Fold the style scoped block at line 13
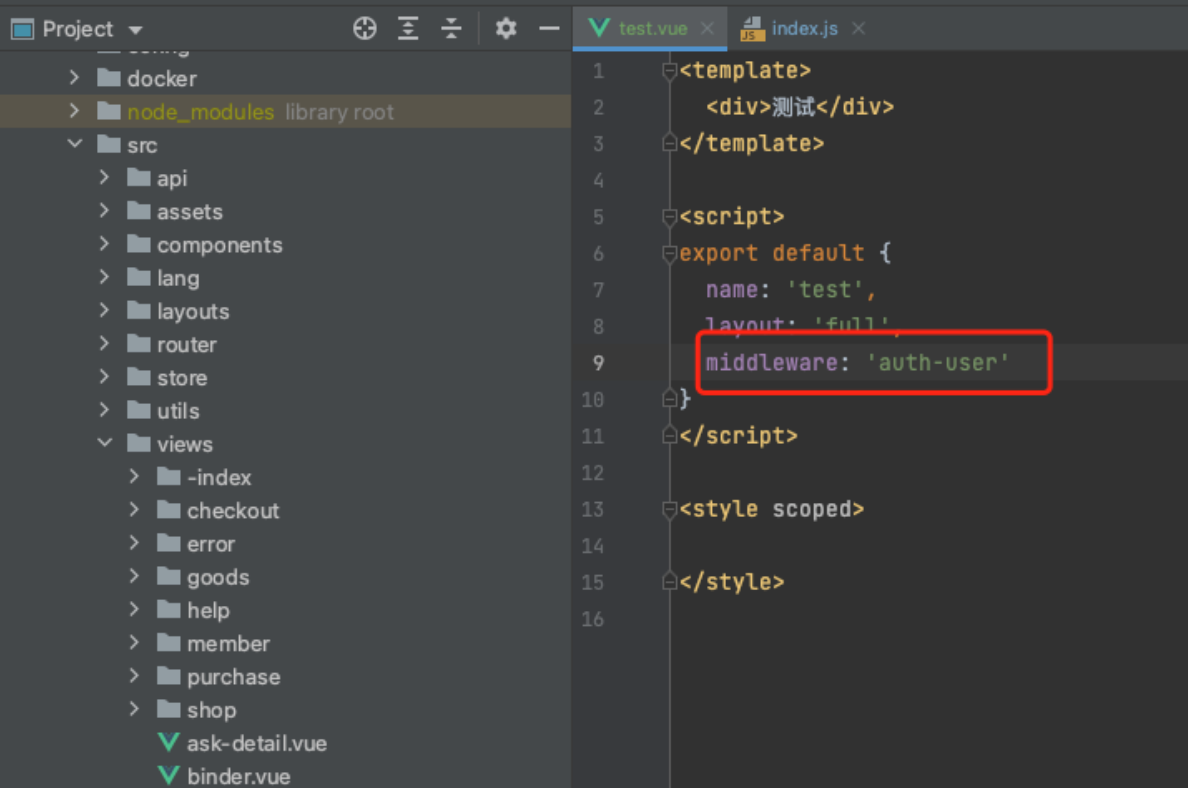Image resolution: width=1188 pixels, height=788 pixels. click(x=669, y=510)
